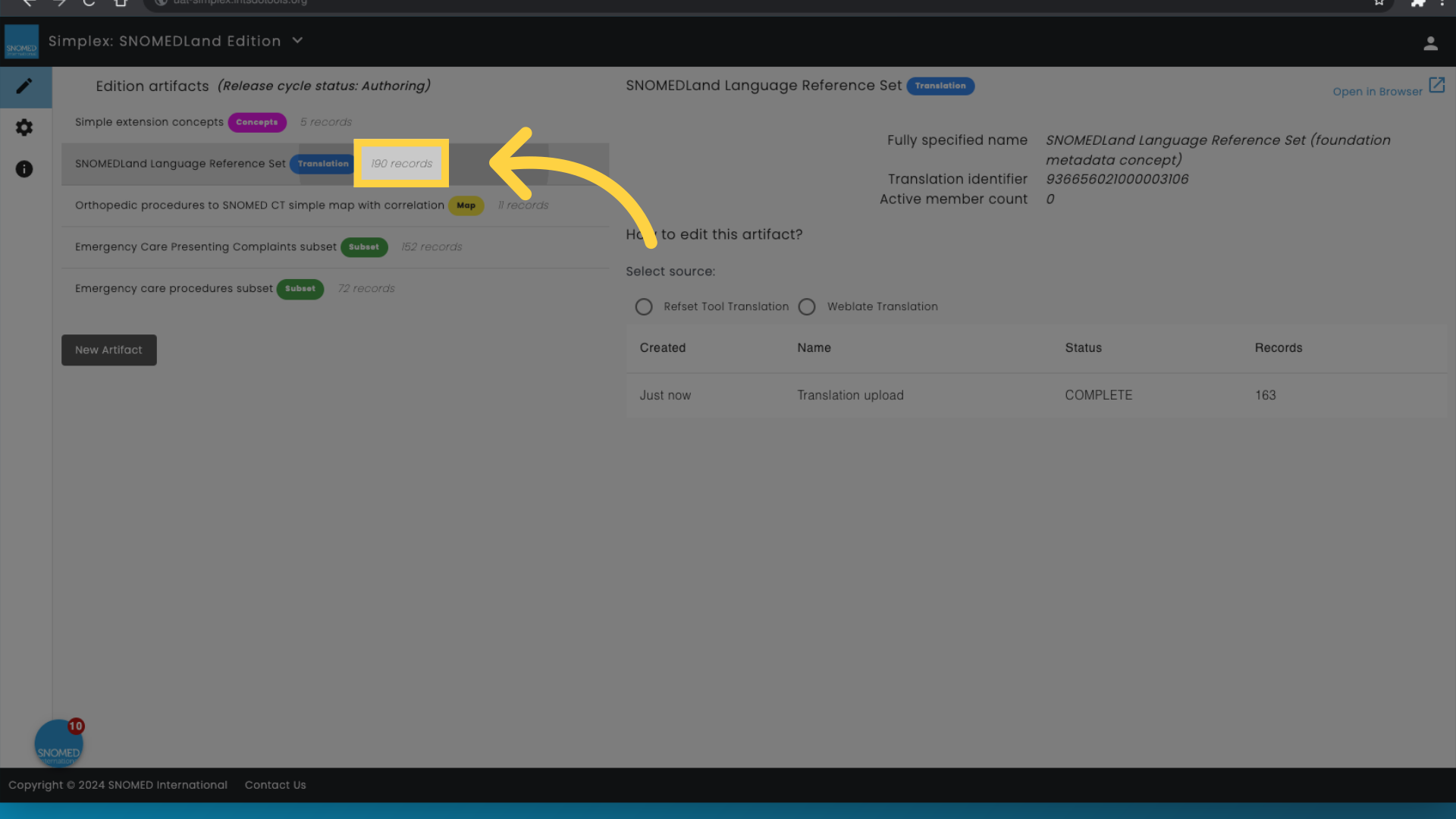This screenshot has height=819, width=1456.
Task: Click the COMPLETE status cell
Action: coord(1098,396)
